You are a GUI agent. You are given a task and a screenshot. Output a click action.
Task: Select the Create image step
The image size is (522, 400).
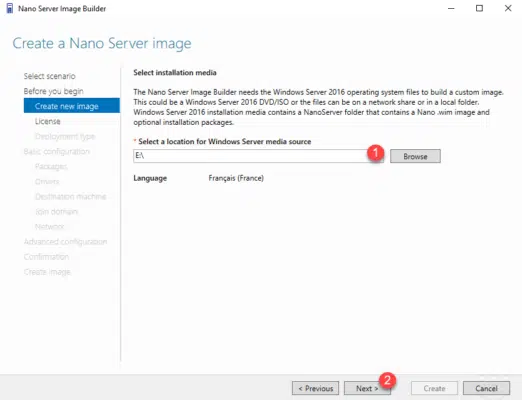[47, 272]
